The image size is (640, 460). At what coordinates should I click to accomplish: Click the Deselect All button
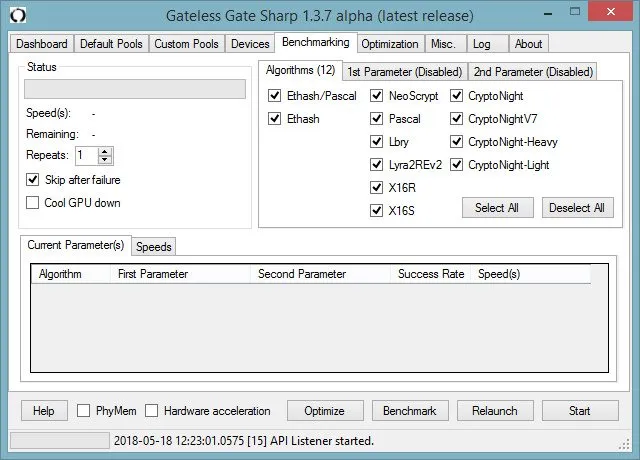(x=577, y=208)
